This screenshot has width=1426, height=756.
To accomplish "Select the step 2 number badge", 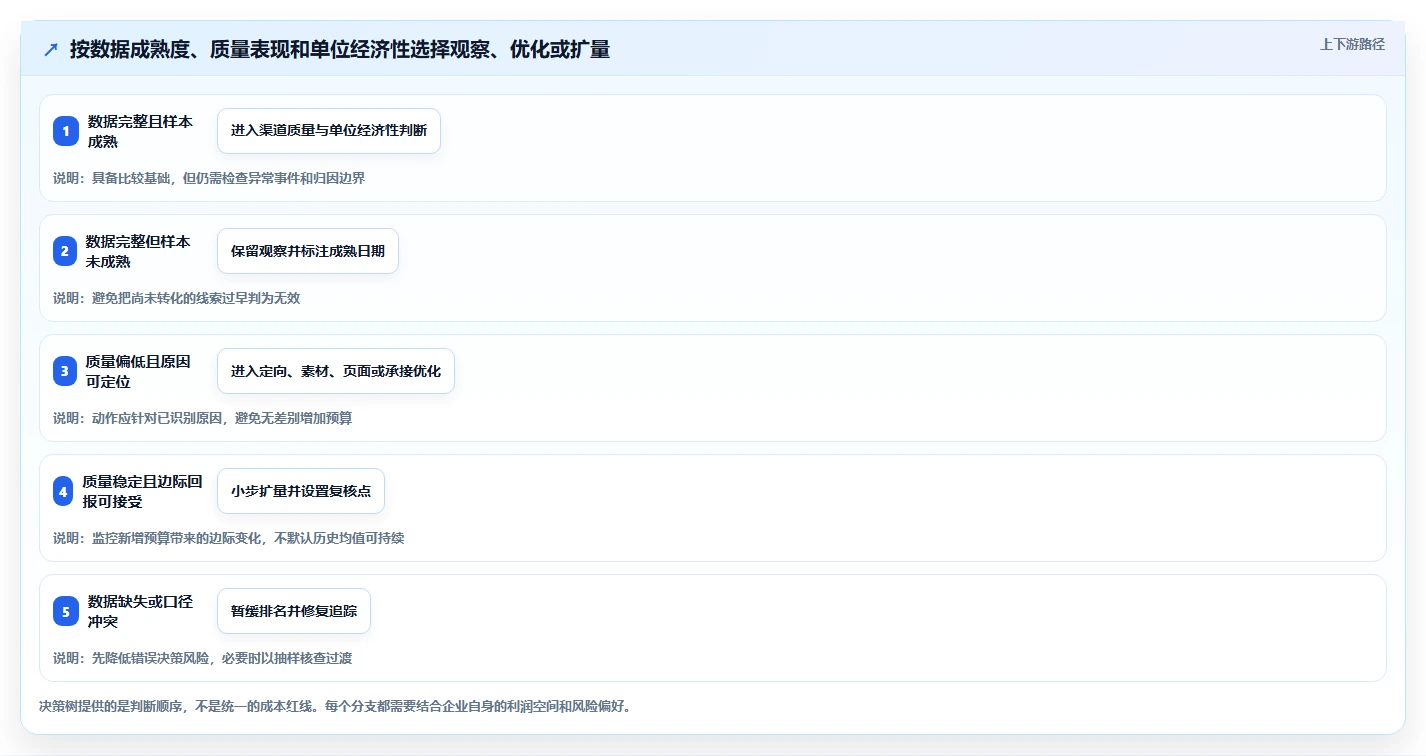I will 66,251.
